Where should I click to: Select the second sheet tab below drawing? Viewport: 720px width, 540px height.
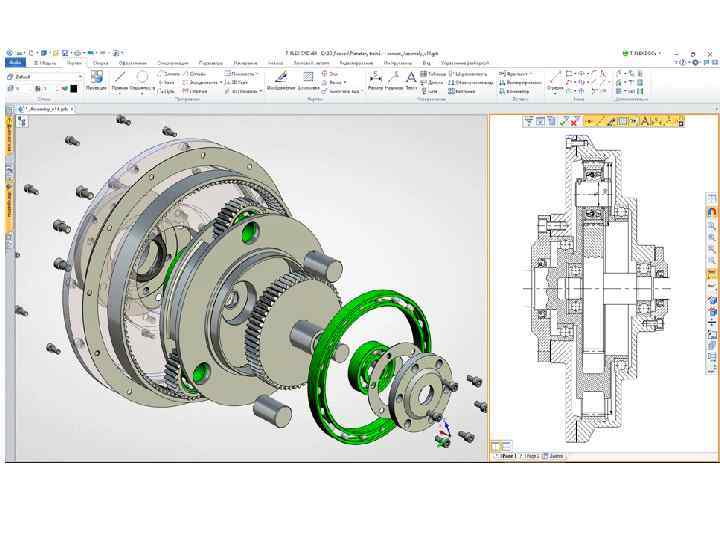coord(530,456)
